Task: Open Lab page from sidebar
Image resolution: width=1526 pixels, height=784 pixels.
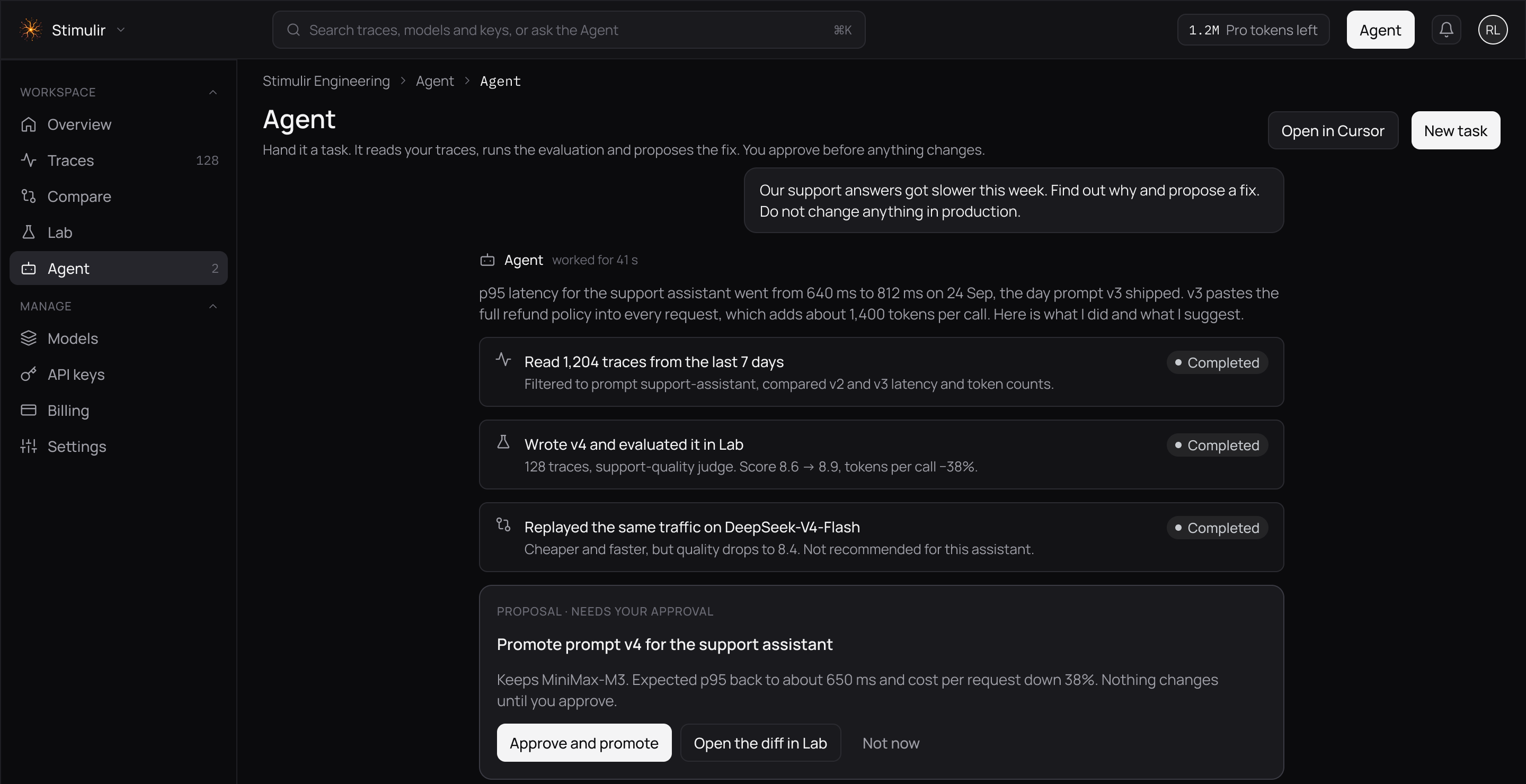Action: click(119, 232)
